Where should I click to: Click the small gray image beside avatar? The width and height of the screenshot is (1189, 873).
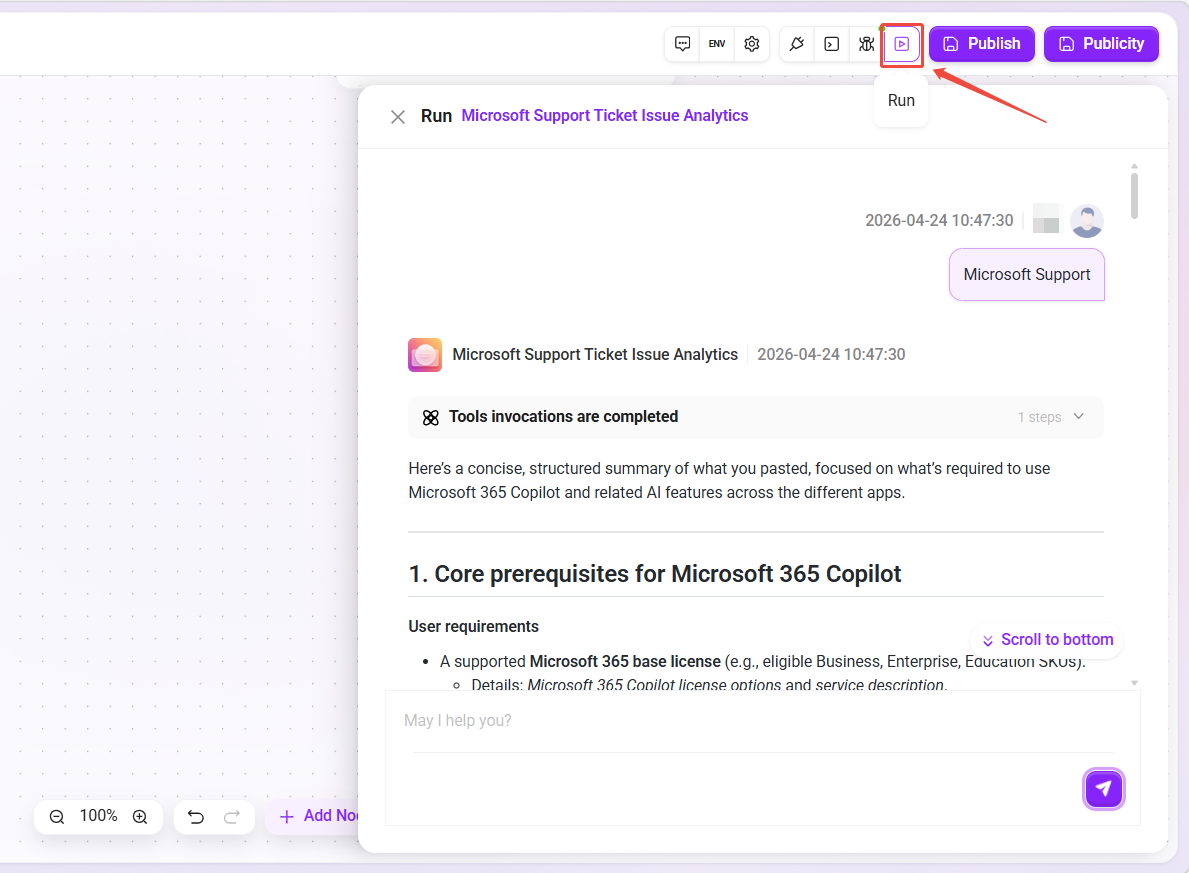click(1046, 218)
